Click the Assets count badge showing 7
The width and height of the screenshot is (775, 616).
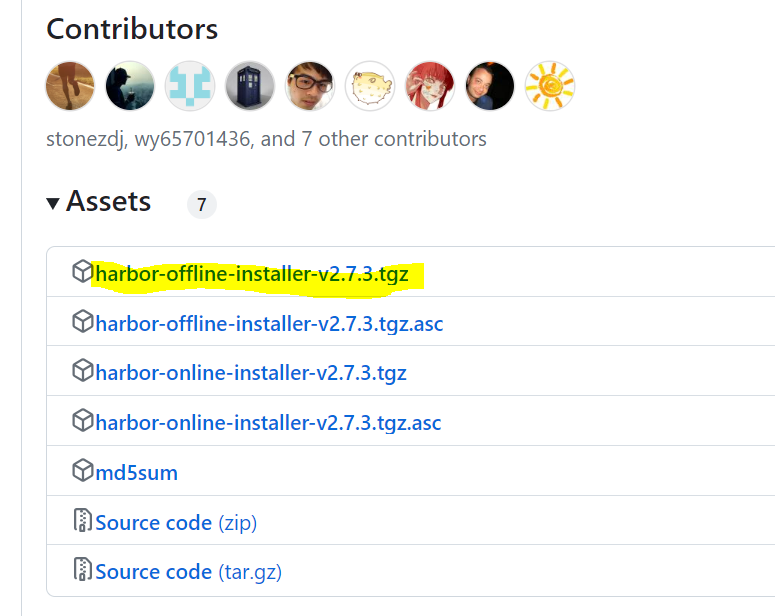point(201,205)
